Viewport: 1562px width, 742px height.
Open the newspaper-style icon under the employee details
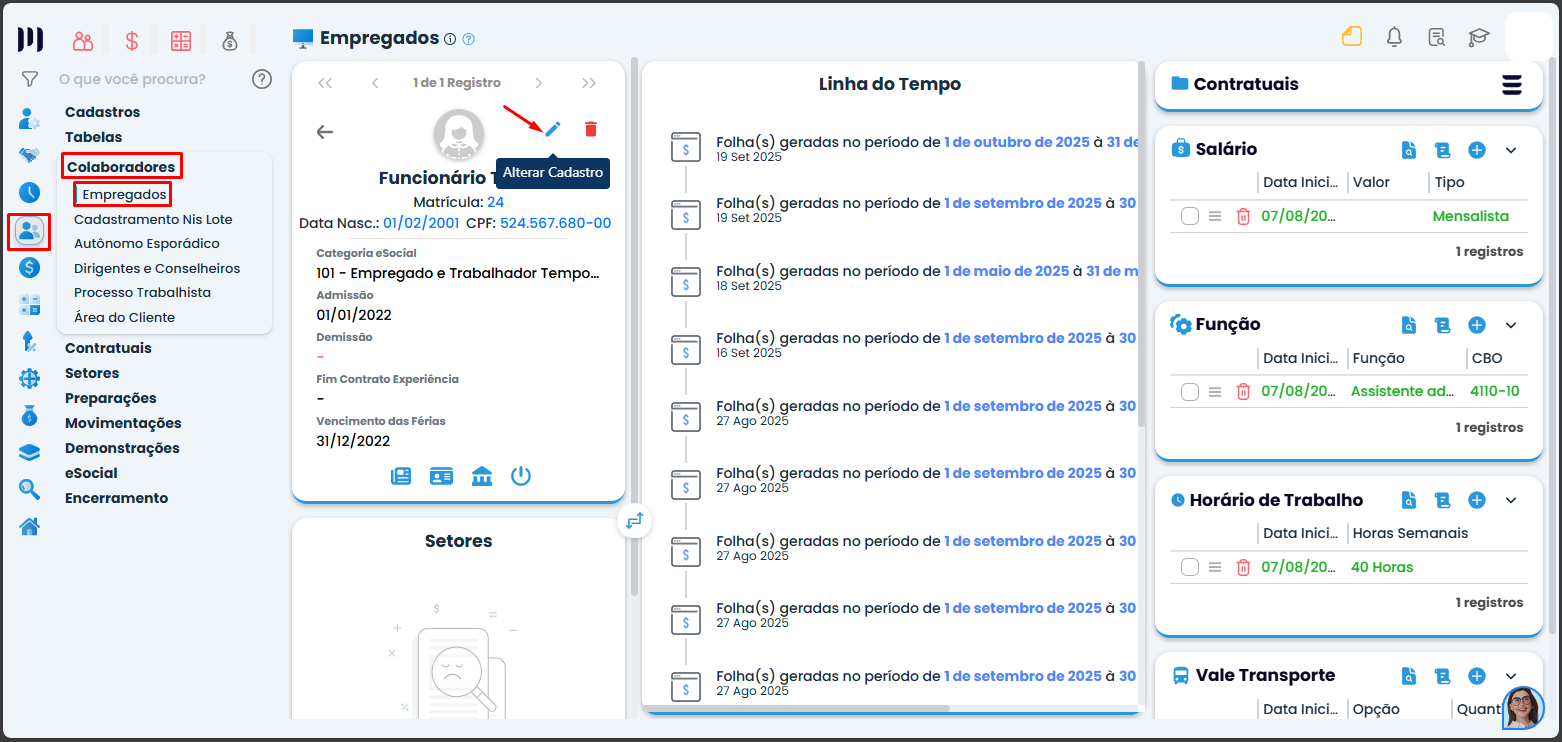[x=401, y=476]
